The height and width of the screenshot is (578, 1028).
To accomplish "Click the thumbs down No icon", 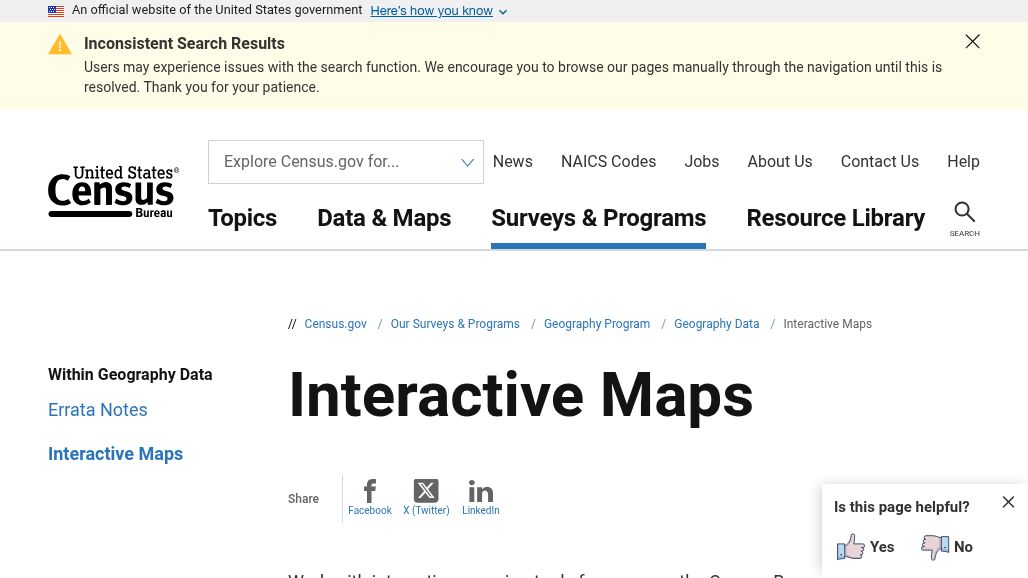I will 935,547.
